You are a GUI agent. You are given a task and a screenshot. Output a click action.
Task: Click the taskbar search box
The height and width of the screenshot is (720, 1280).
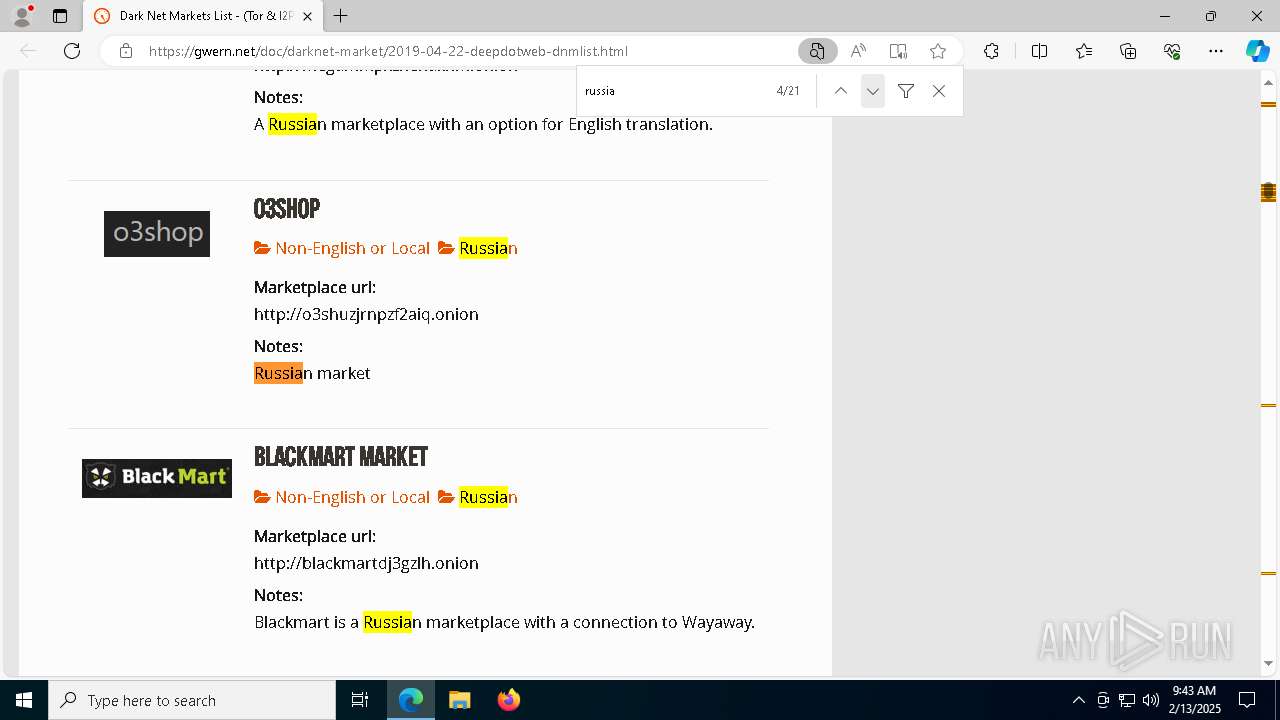click(x=192, y=700)
